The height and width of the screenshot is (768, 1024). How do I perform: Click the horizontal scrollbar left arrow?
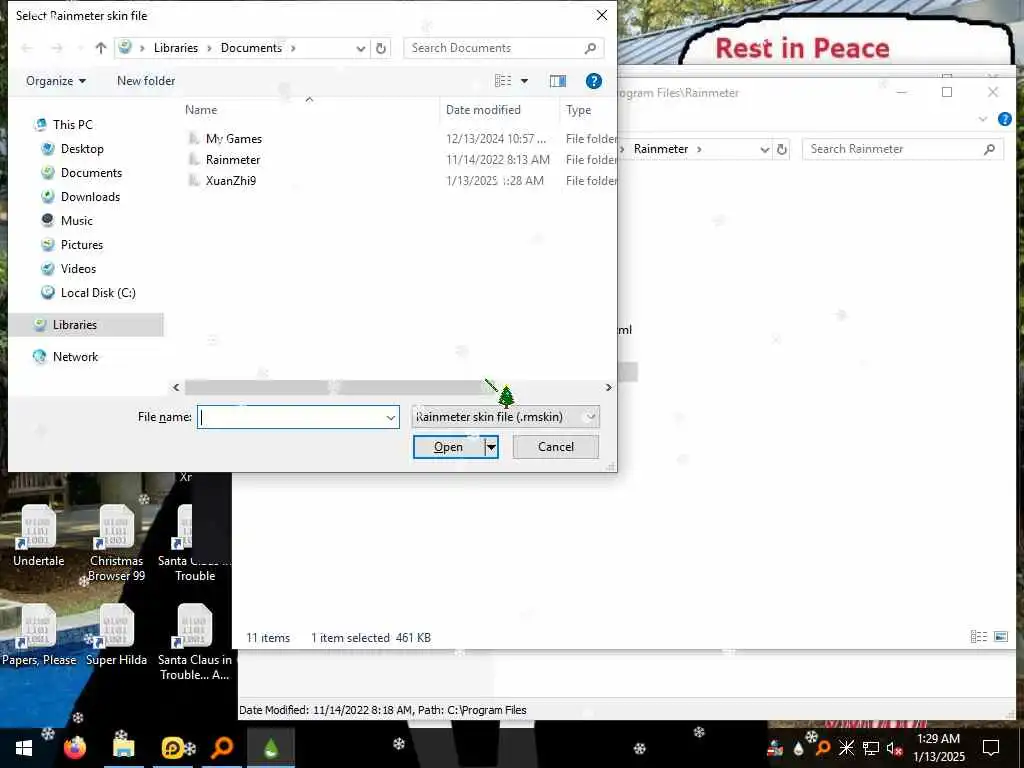pyautogui.click(x=176, y=387)
